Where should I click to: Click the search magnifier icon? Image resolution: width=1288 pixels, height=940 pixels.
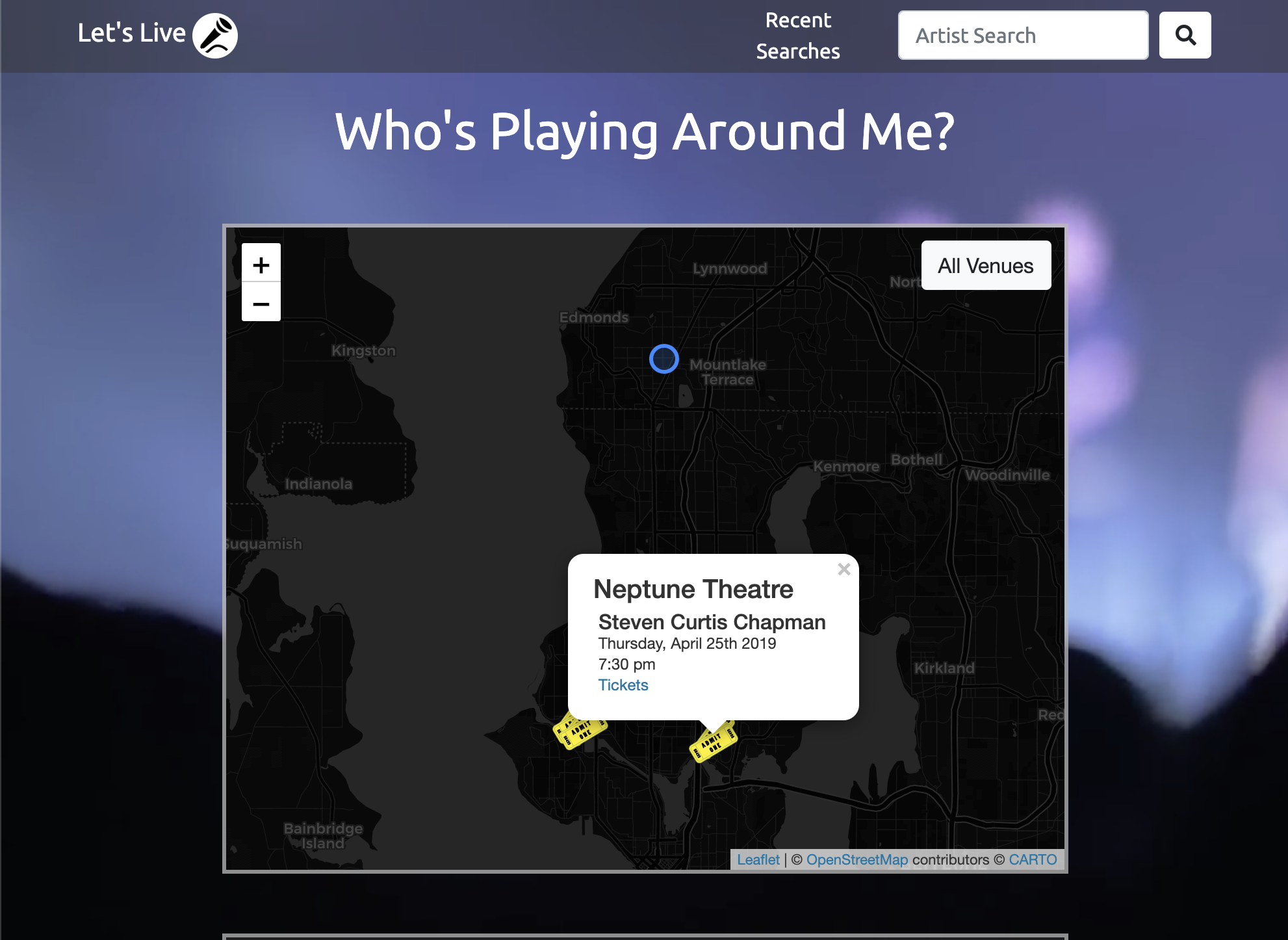1184,35
